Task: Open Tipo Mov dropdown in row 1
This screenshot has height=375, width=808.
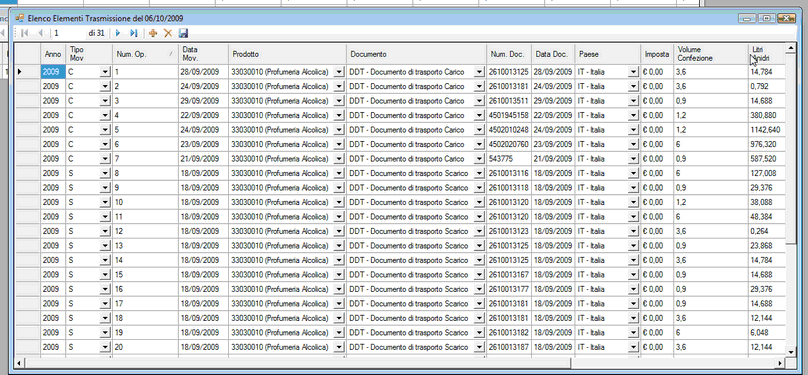Action: tap(105, 72)
